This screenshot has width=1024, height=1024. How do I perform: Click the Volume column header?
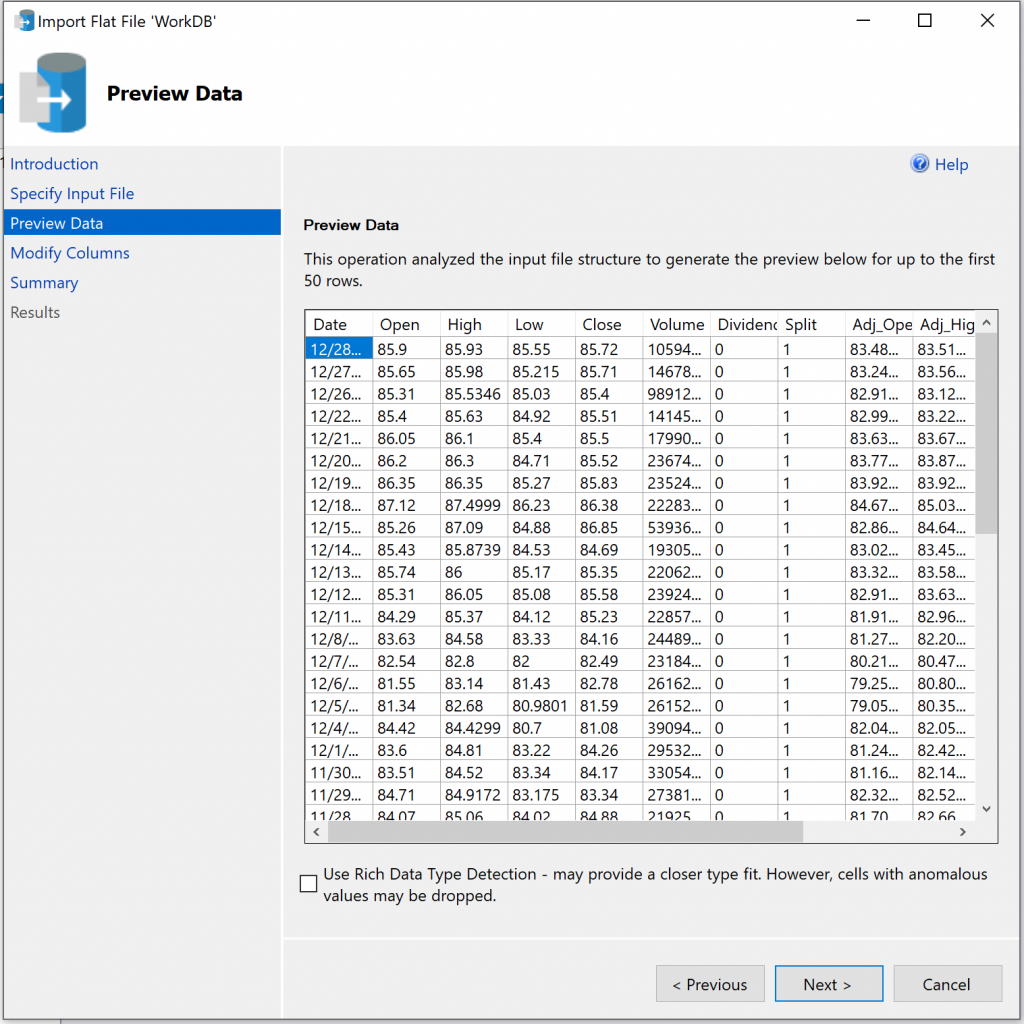[x=677, y=325]
